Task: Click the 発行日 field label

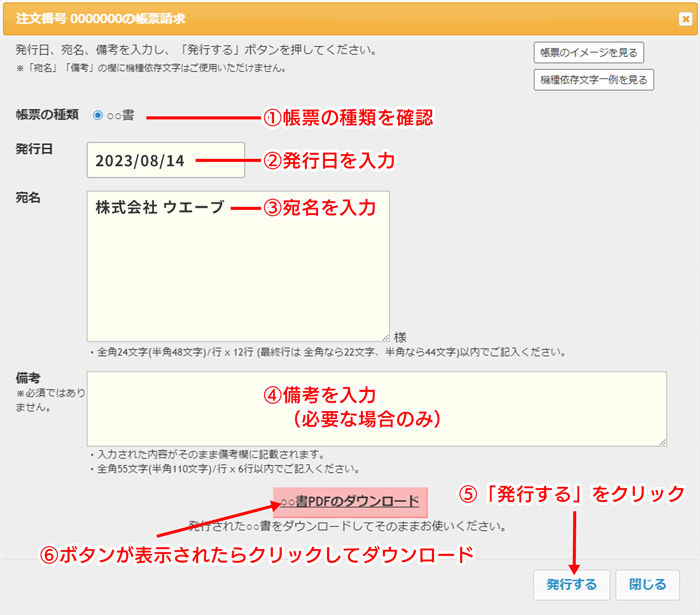Action: (34, 149)
